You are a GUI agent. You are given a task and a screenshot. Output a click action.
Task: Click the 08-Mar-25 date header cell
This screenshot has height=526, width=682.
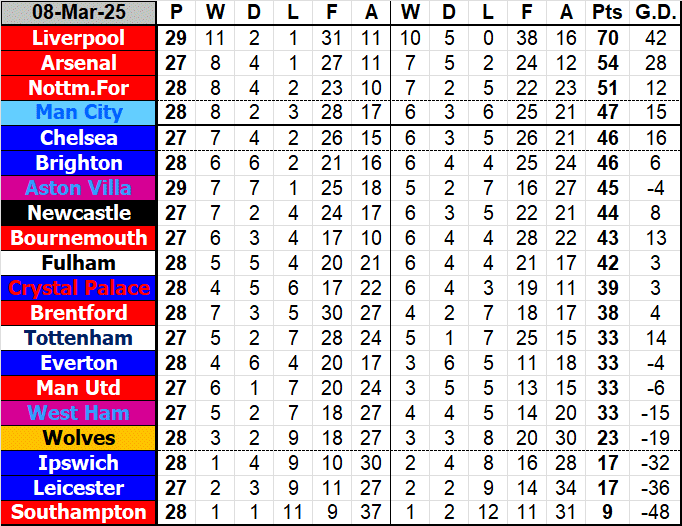pyautogui.click(x=79, y=13)
